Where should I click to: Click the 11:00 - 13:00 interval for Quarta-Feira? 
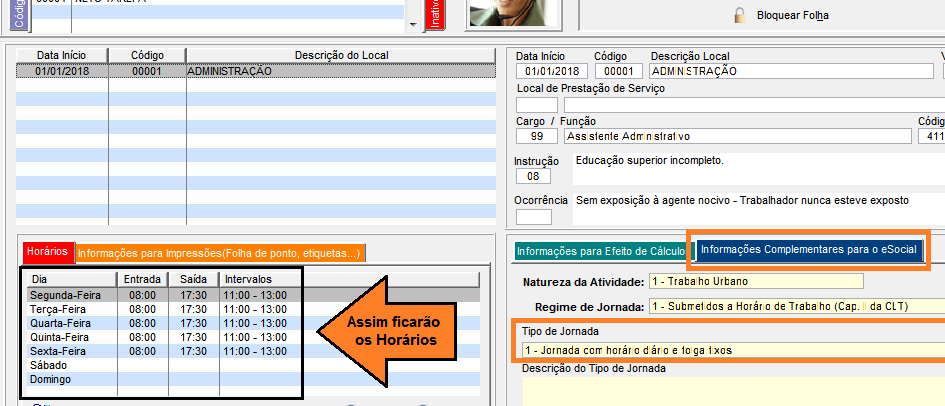pyautogui.click(x=255, y=323)
